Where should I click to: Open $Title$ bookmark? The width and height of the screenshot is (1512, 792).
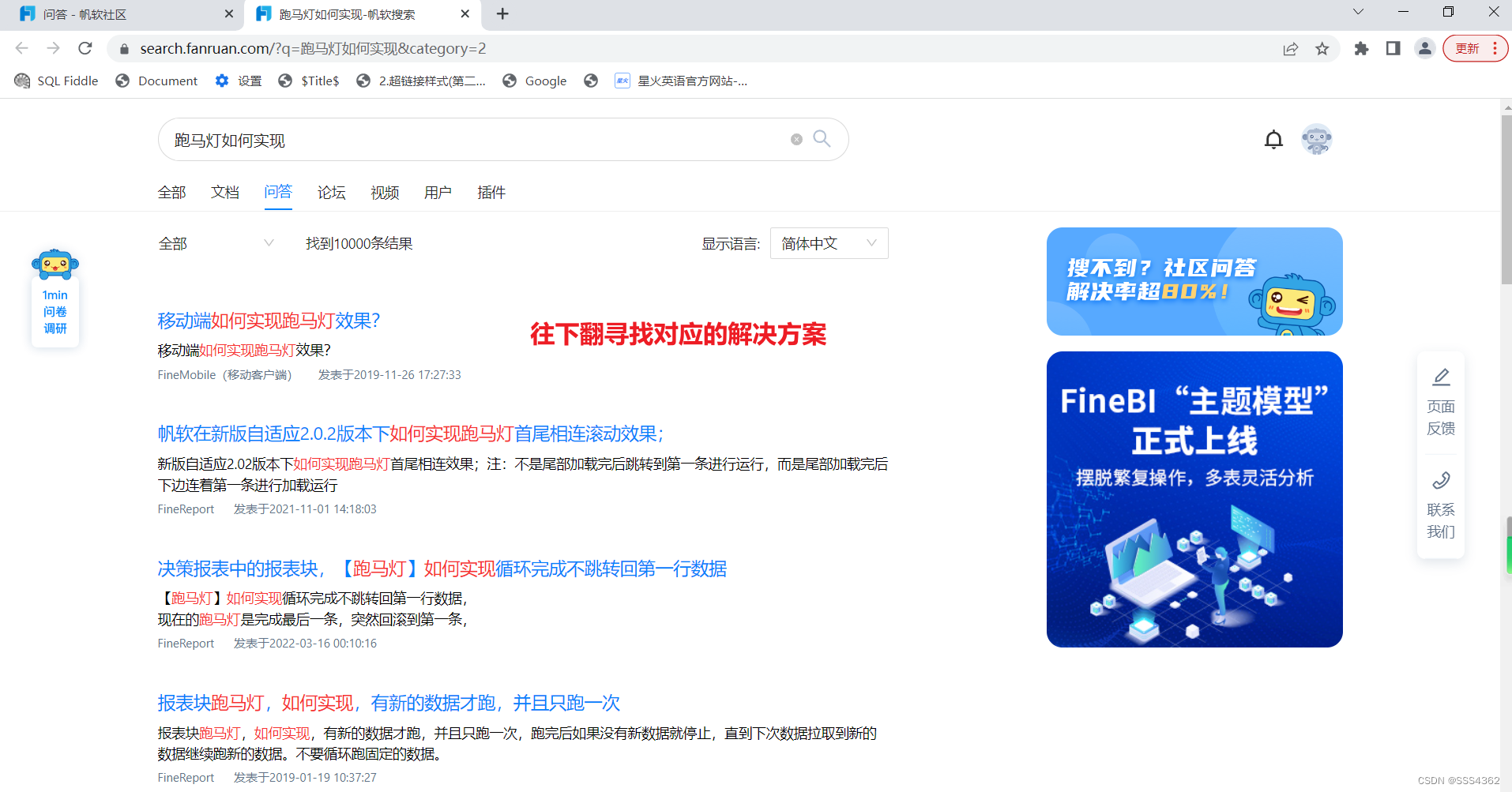click(x=309, y=81)
